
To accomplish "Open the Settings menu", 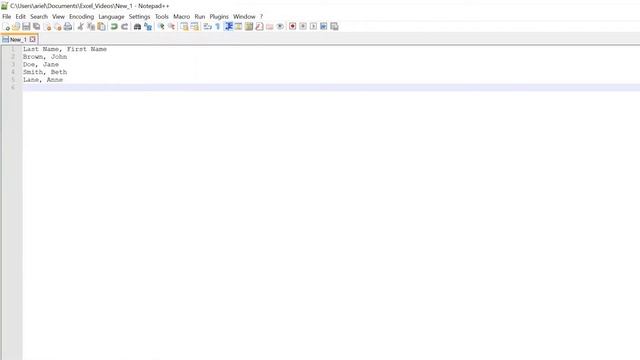I will pyautogui.click(x=139, y=17).
